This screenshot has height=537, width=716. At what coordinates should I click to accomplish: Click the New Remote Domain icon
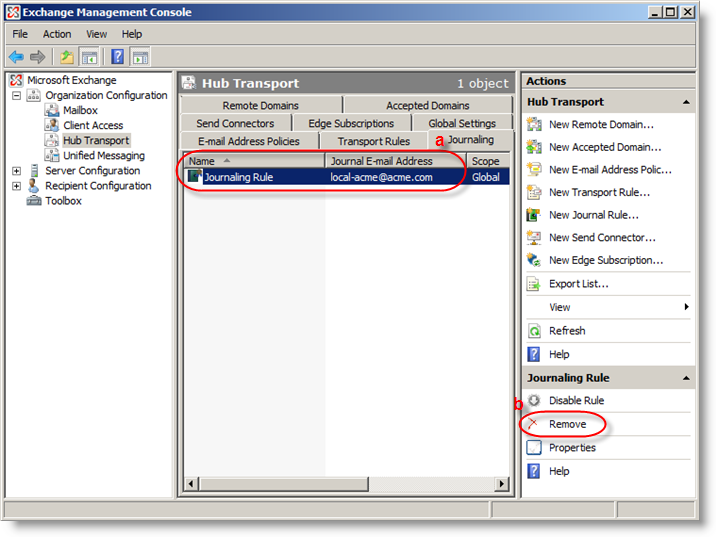(x=534, y=125)
